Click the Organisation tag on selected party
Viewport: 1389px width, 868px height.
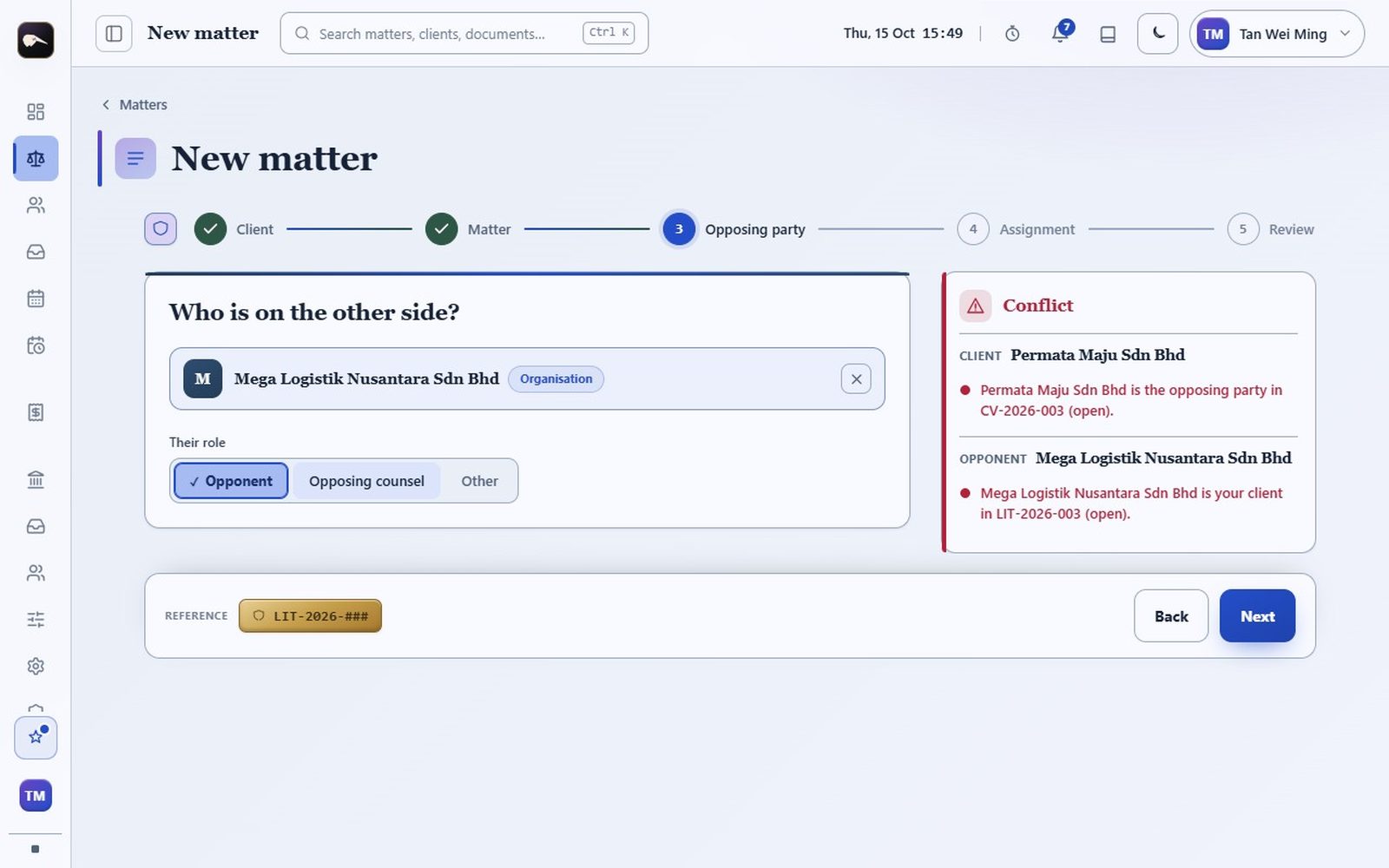click(x=556, y=378)
